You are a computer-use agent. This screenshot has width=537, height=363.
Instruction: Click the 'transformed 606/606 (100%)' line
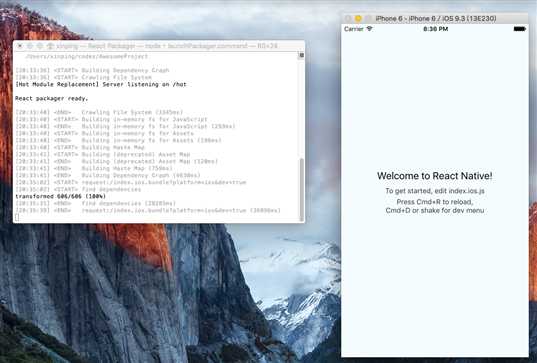coord(61,196)
